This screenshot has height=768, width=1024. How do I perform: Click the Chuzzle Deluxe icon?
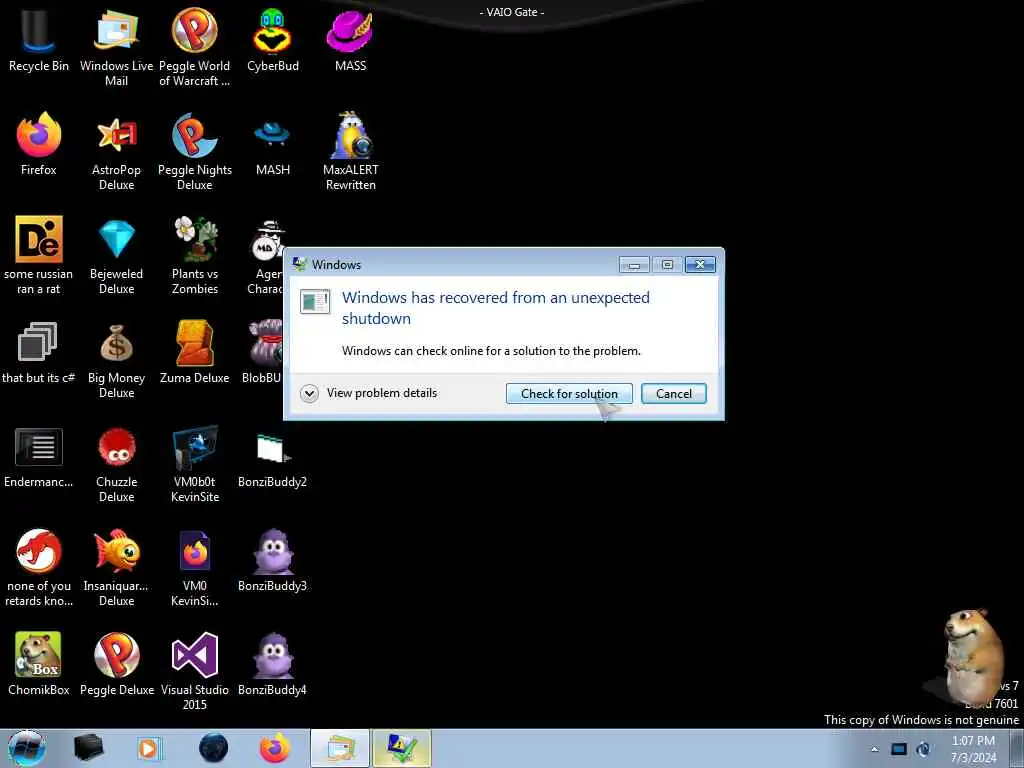click(116, 464)
